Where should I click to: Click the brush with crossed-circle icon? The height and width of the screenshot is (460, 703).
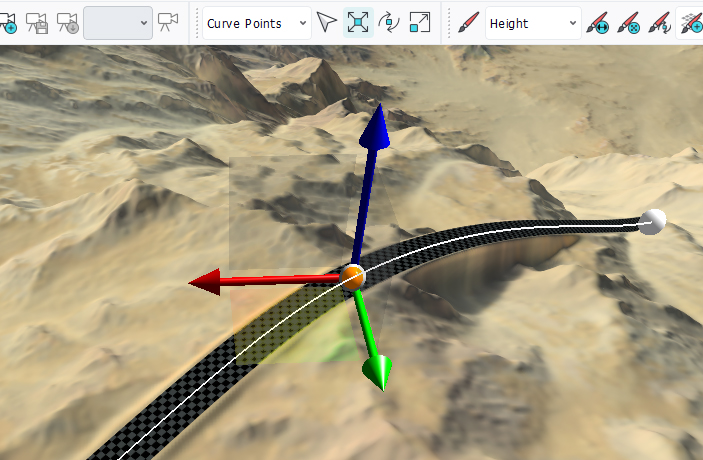click(x=628, y=23)
